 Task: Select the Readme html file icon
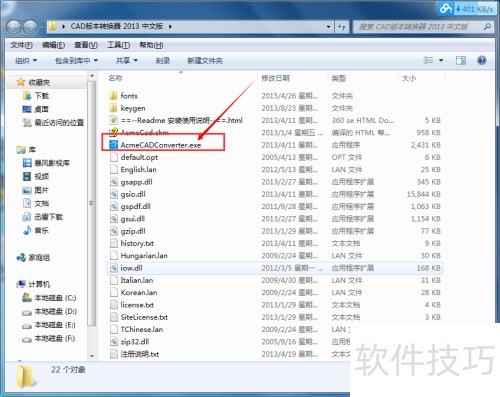[x=114, y=120]
